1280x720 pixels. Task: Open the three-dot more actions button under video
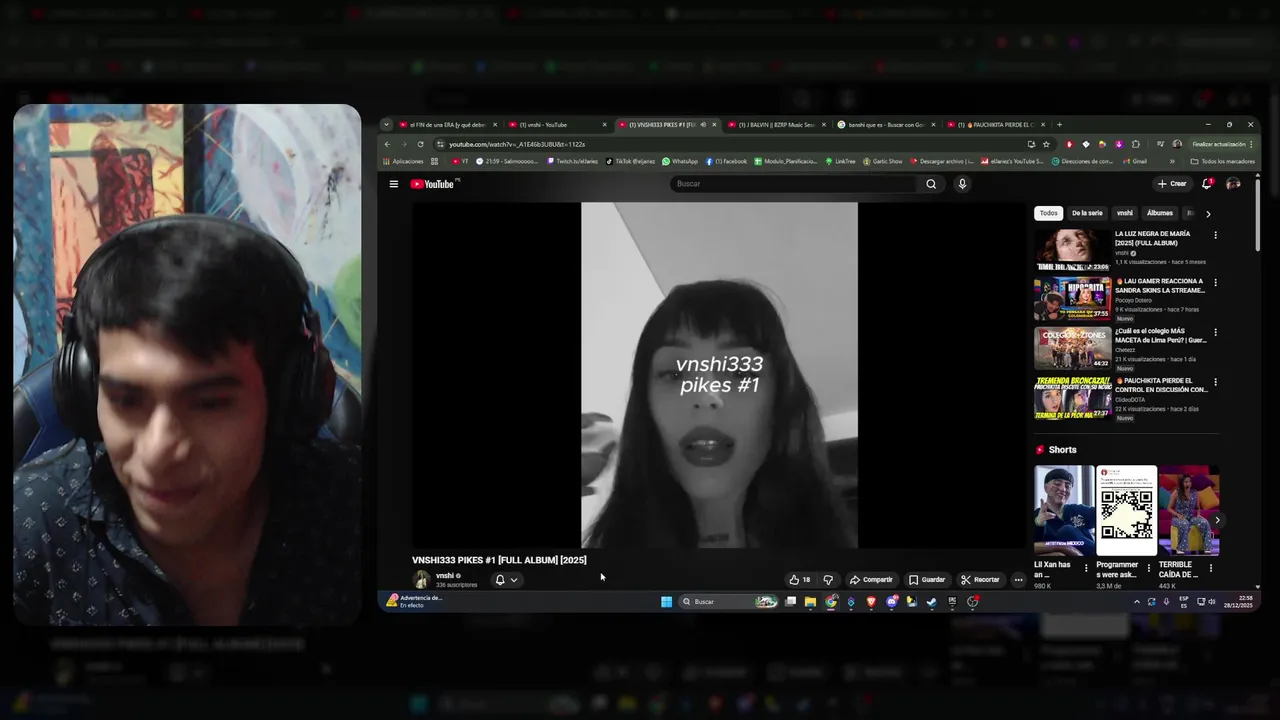[x=1018, y=580]
